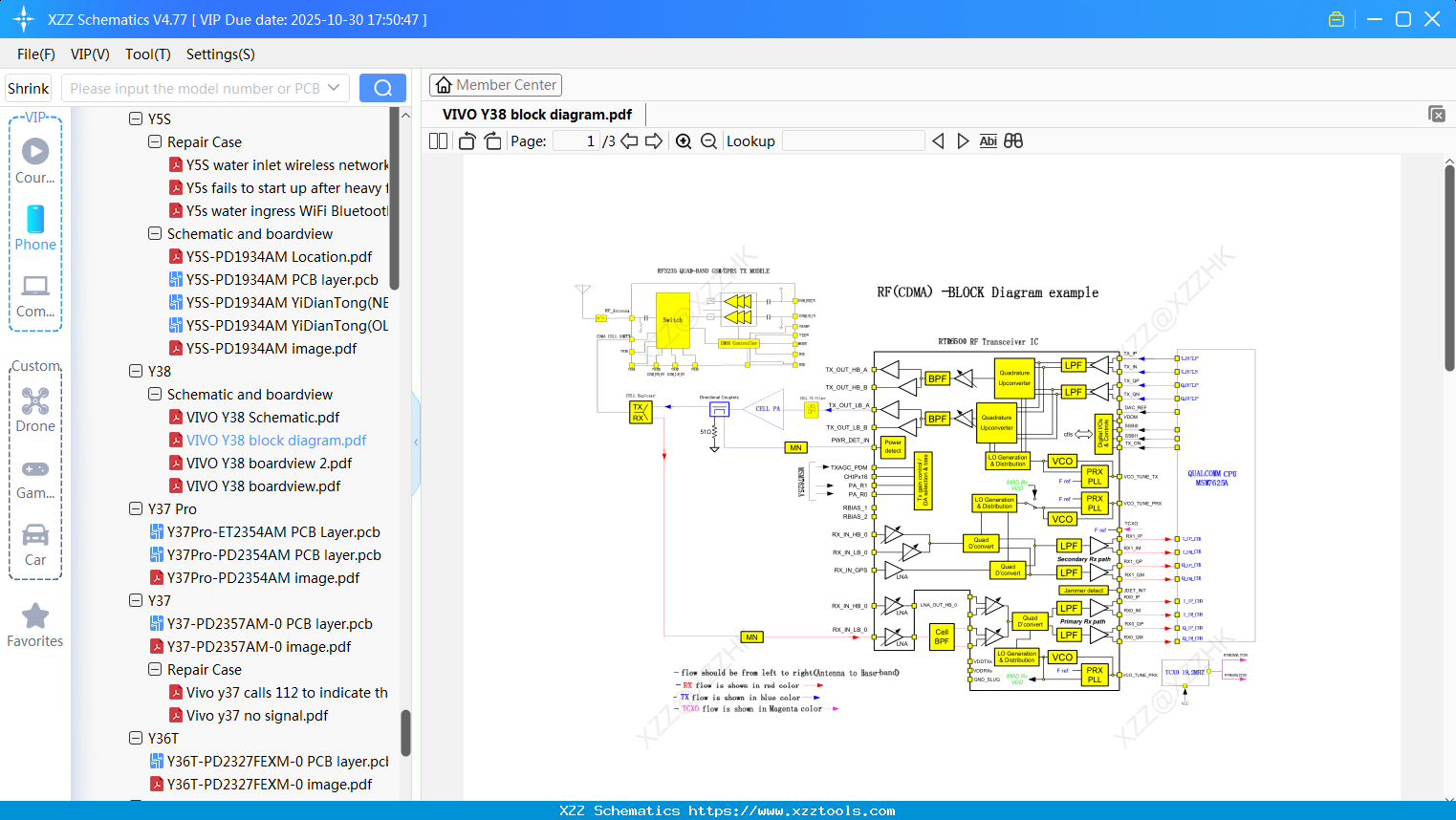
Task: Click the home icon in Member Center
Action: coord(444,85)
